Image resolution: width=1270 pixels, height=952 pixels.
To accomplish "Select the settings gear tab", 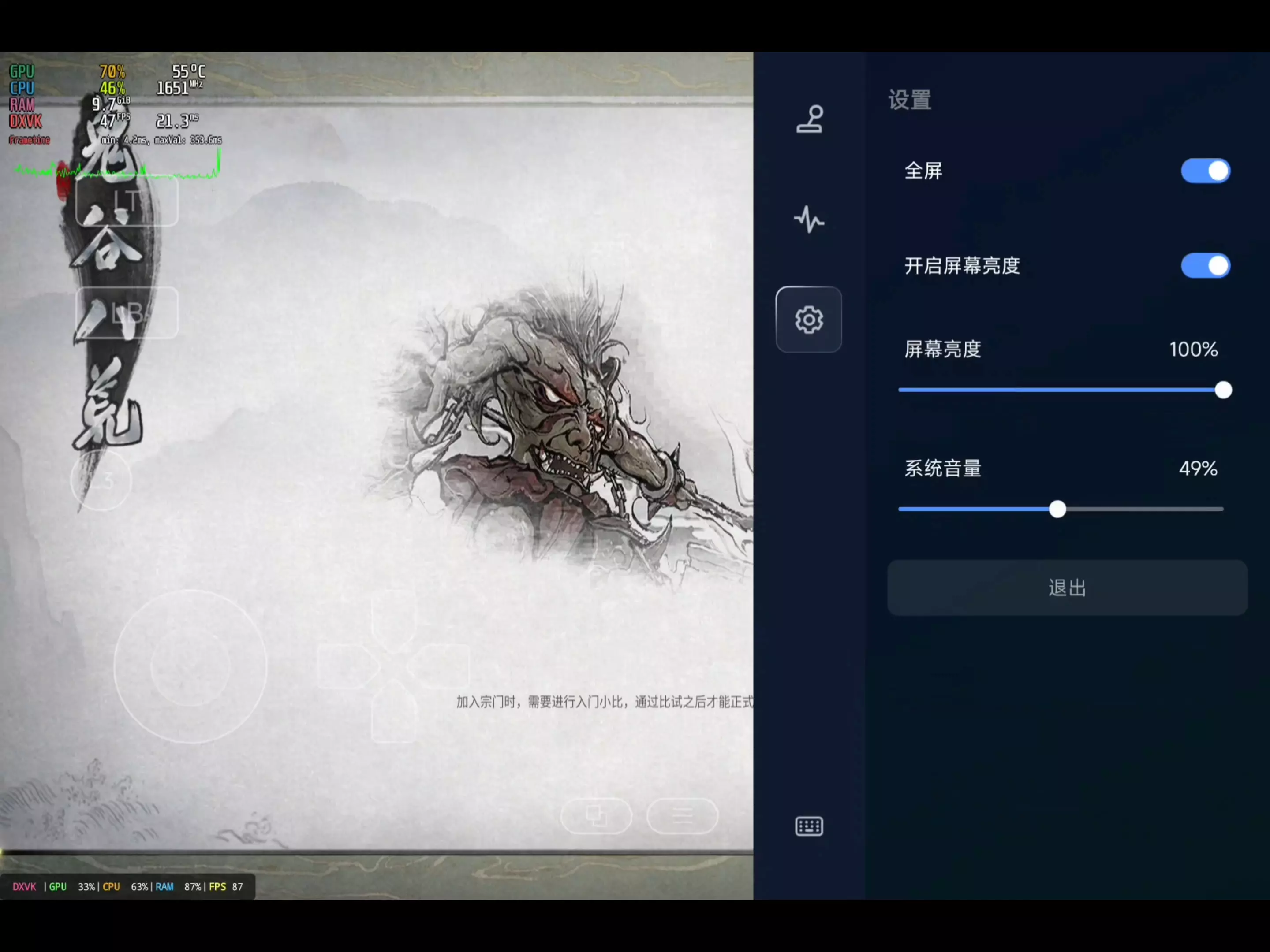I will click(809, 320).
